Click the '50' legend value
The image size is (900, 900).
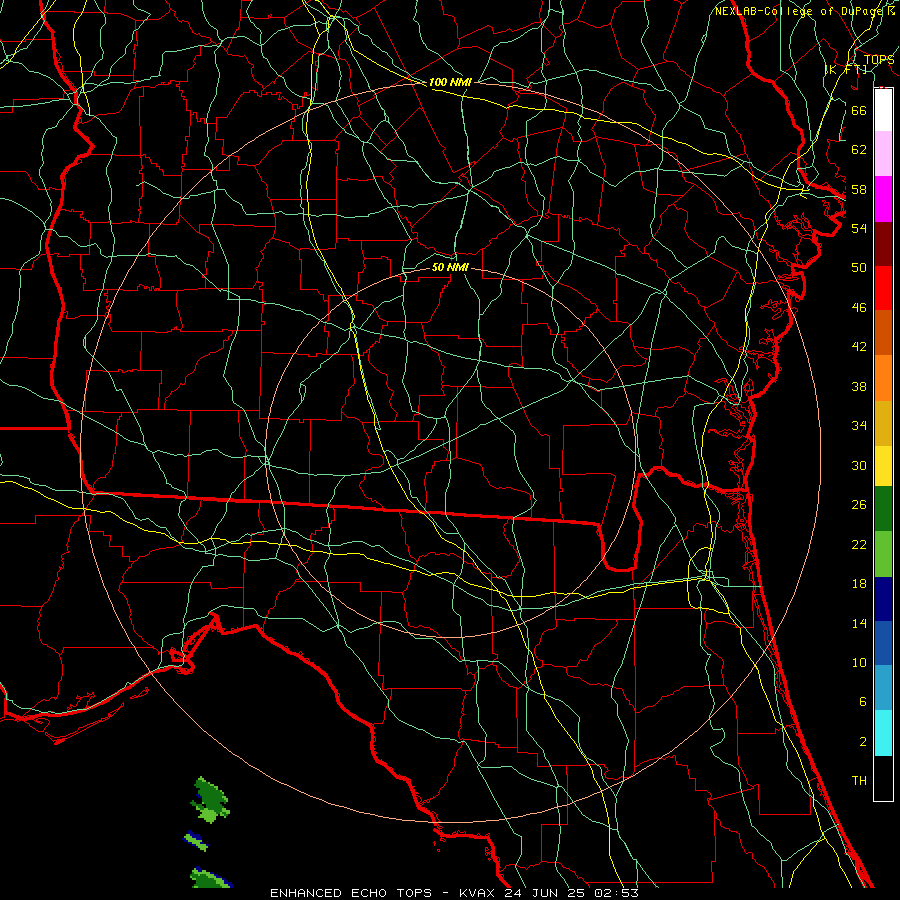tap(859, 268)
